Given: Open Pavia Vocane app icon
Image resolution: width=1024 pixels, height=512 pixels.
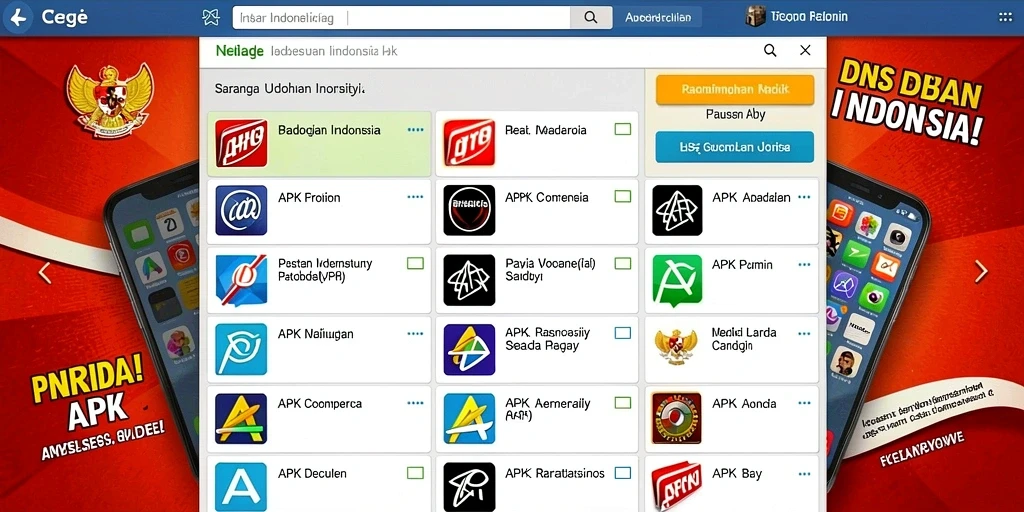Looking at the screenshot, I should 469,280.
